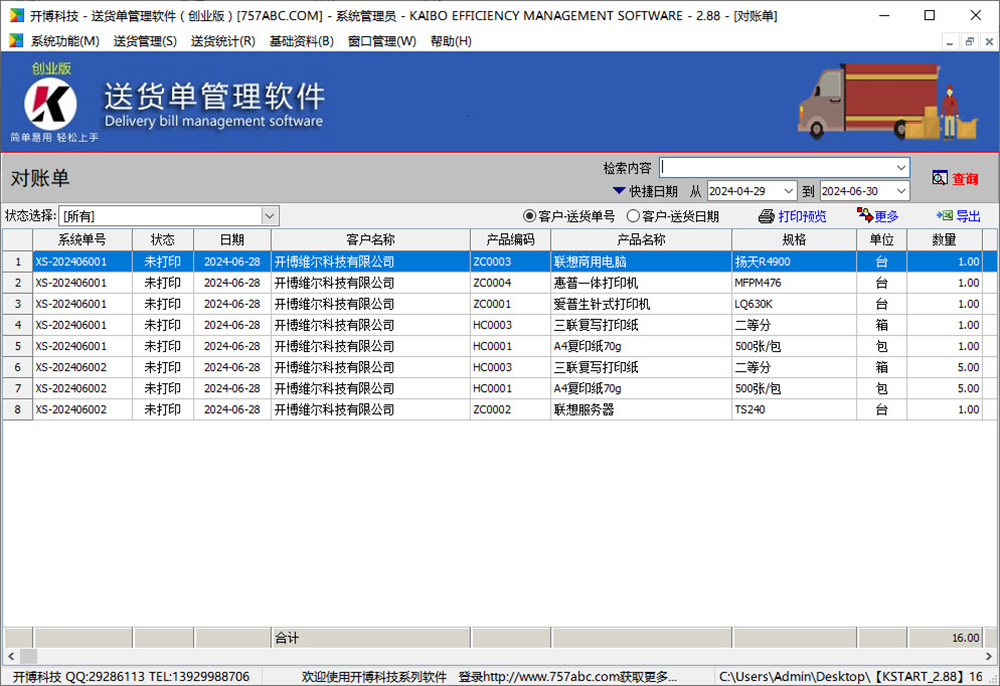Click inside the 检索内容 input field
1000x686 pixels.
[777, 168]
